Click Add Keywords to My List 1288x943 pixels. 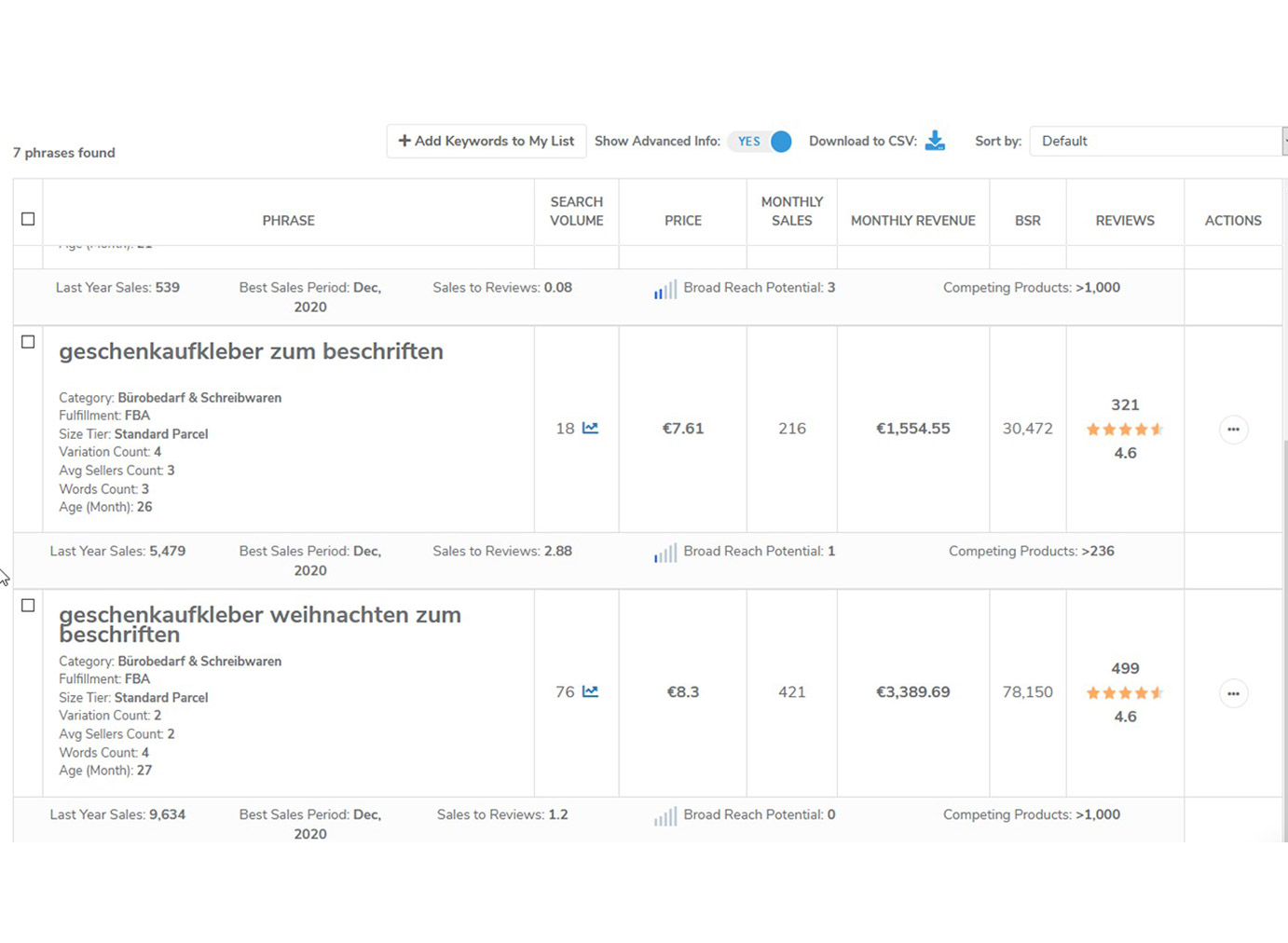(x=486, y=141)
